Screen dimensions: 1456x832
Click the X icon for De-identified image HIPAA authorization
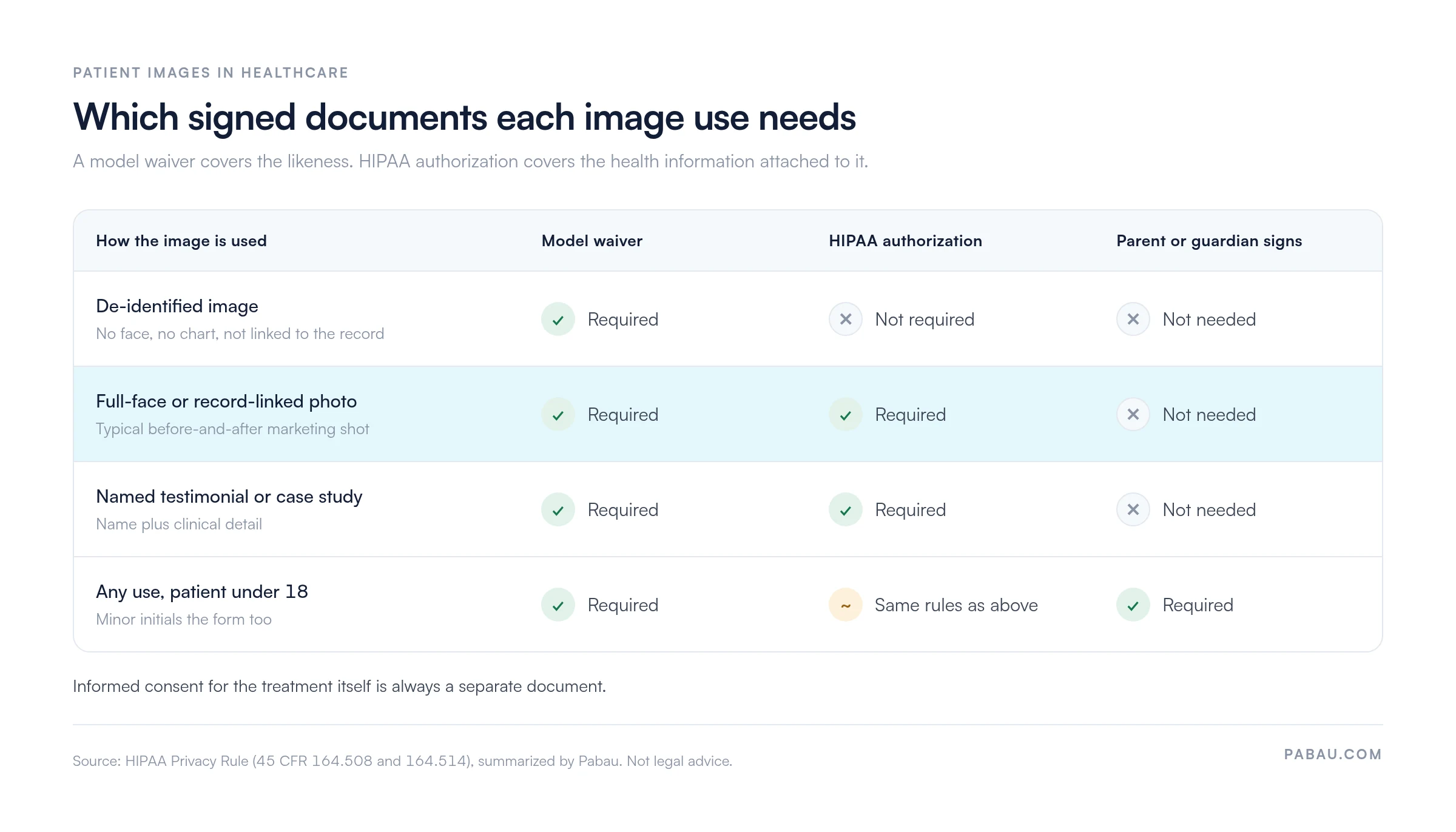(x=846, y=319)
